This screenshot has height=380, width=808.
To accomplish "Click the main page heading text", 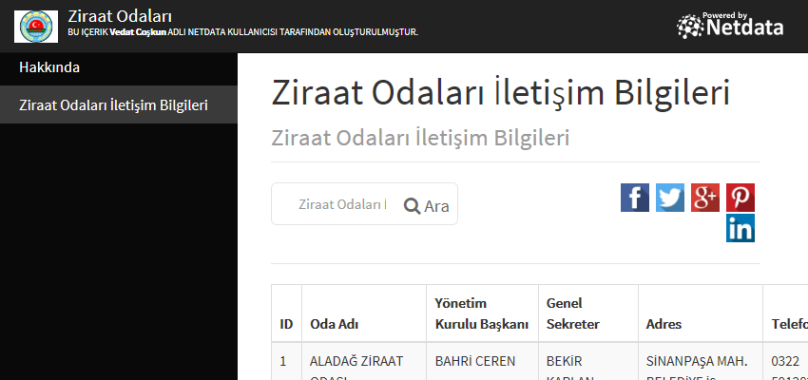I will coord(500,93).
